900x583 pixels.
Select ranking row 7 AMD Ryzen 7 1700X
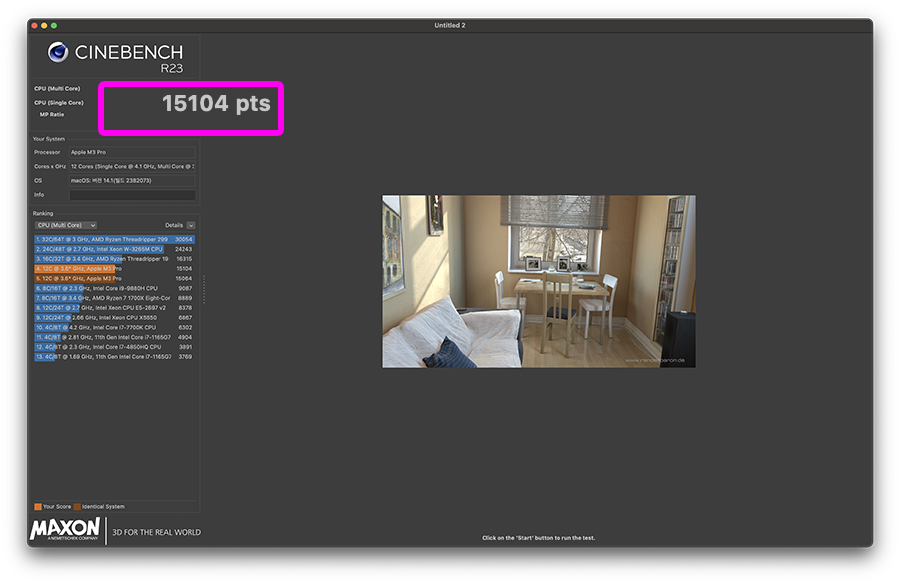click(x=114, y=298)
